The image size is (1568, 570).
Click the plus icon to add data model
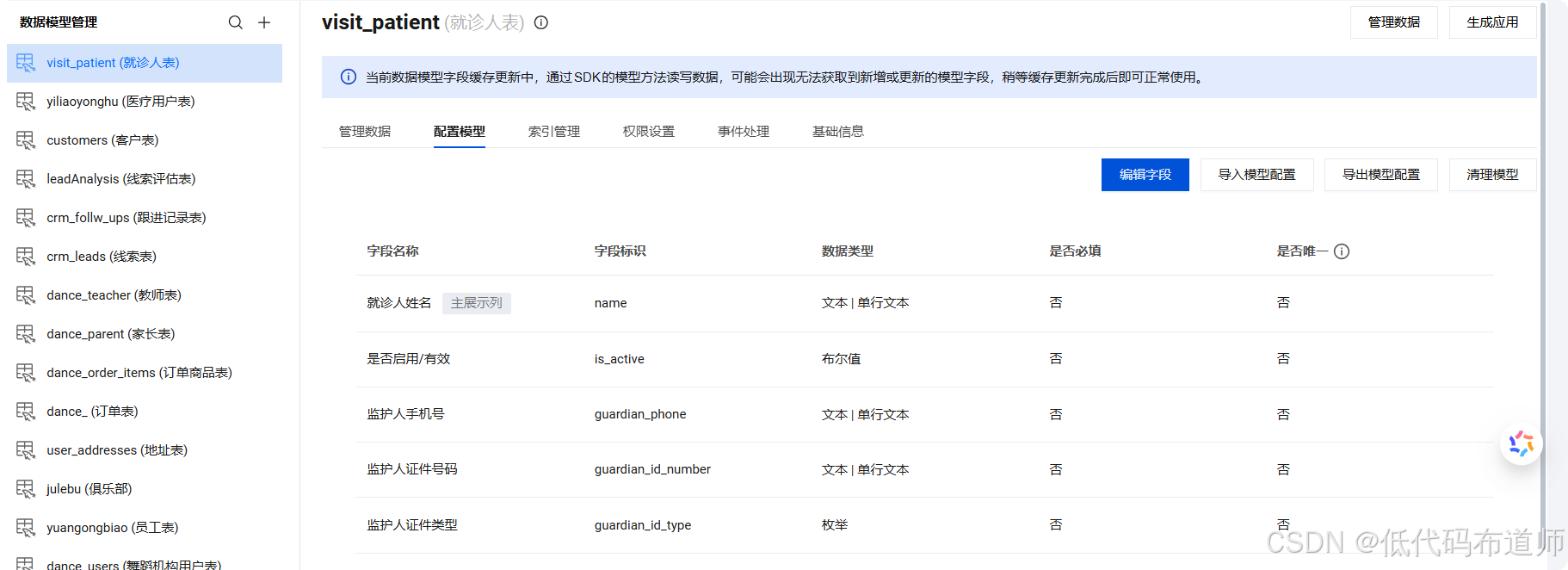pyautogui.click(x=264, y=22)
